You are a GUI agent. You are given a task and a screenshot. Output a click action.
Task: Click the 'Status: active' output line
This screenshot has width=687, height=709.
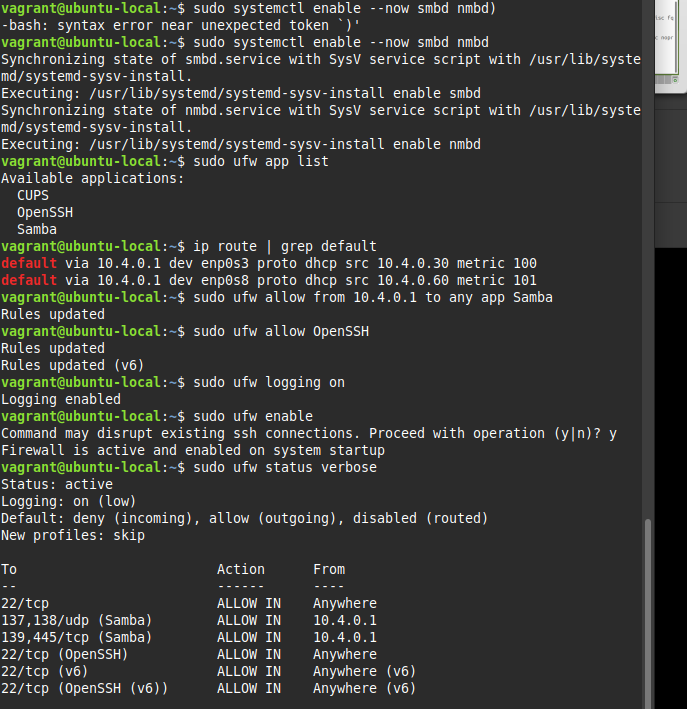[50, 484]
